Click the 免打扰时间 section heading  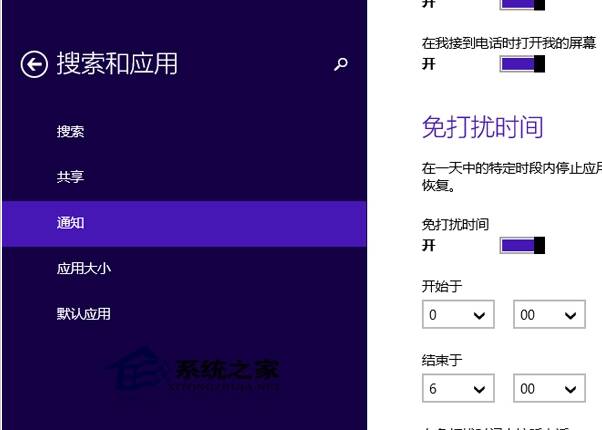483,127
